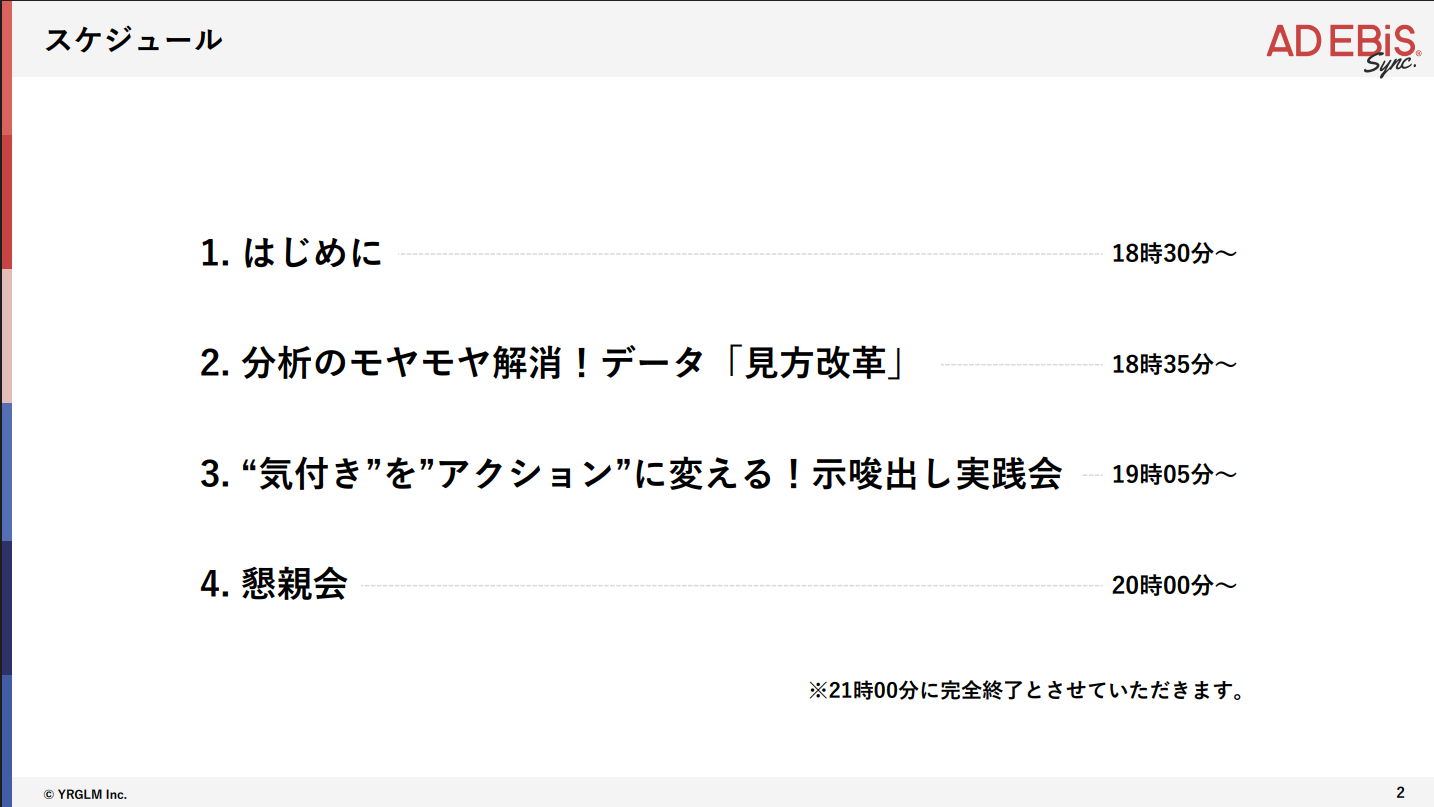Click the dark navy side bar segment

pyautogui.click(x=5, y=607)
